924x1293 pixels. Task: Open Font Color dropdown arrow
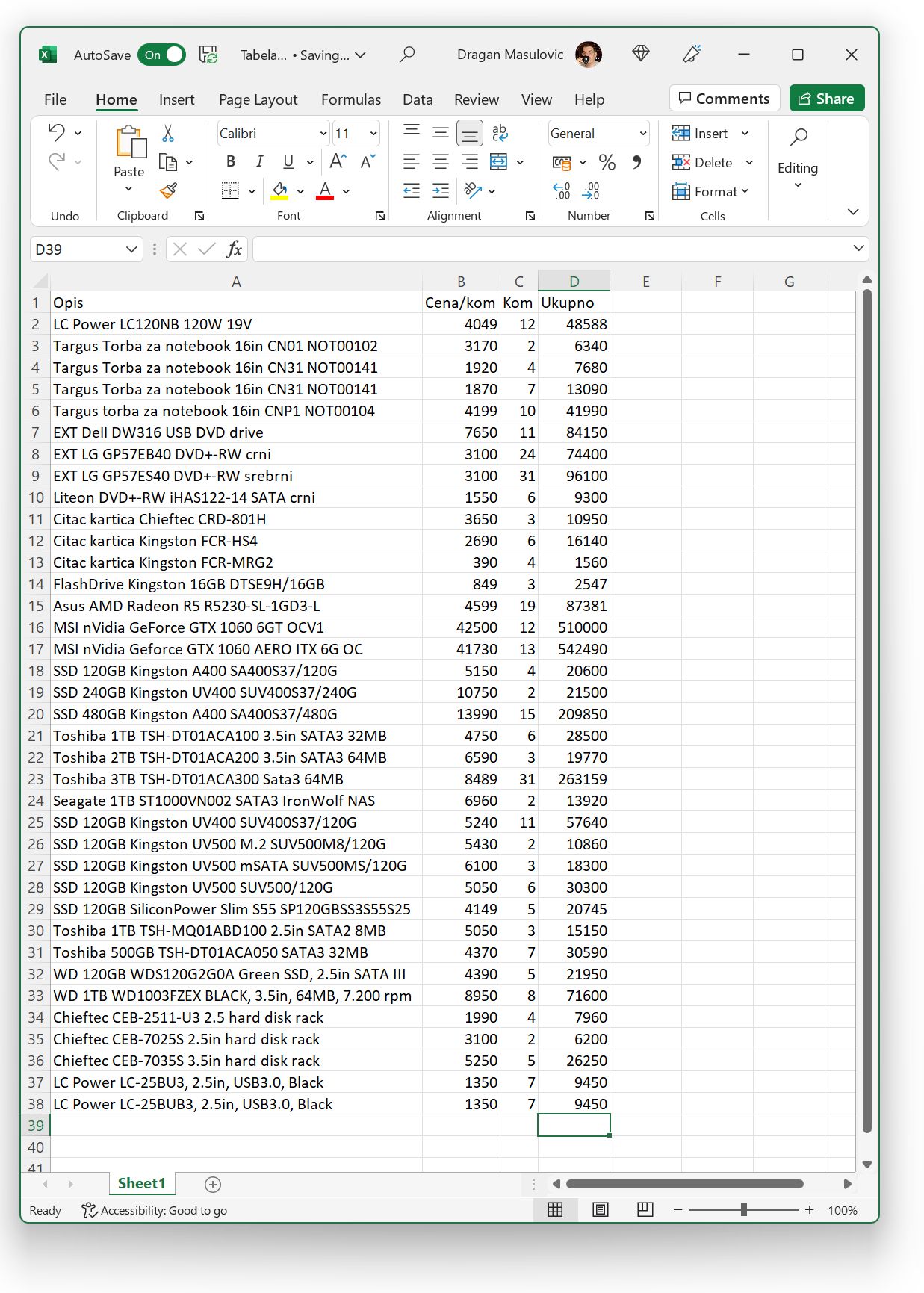coord(346,191)
